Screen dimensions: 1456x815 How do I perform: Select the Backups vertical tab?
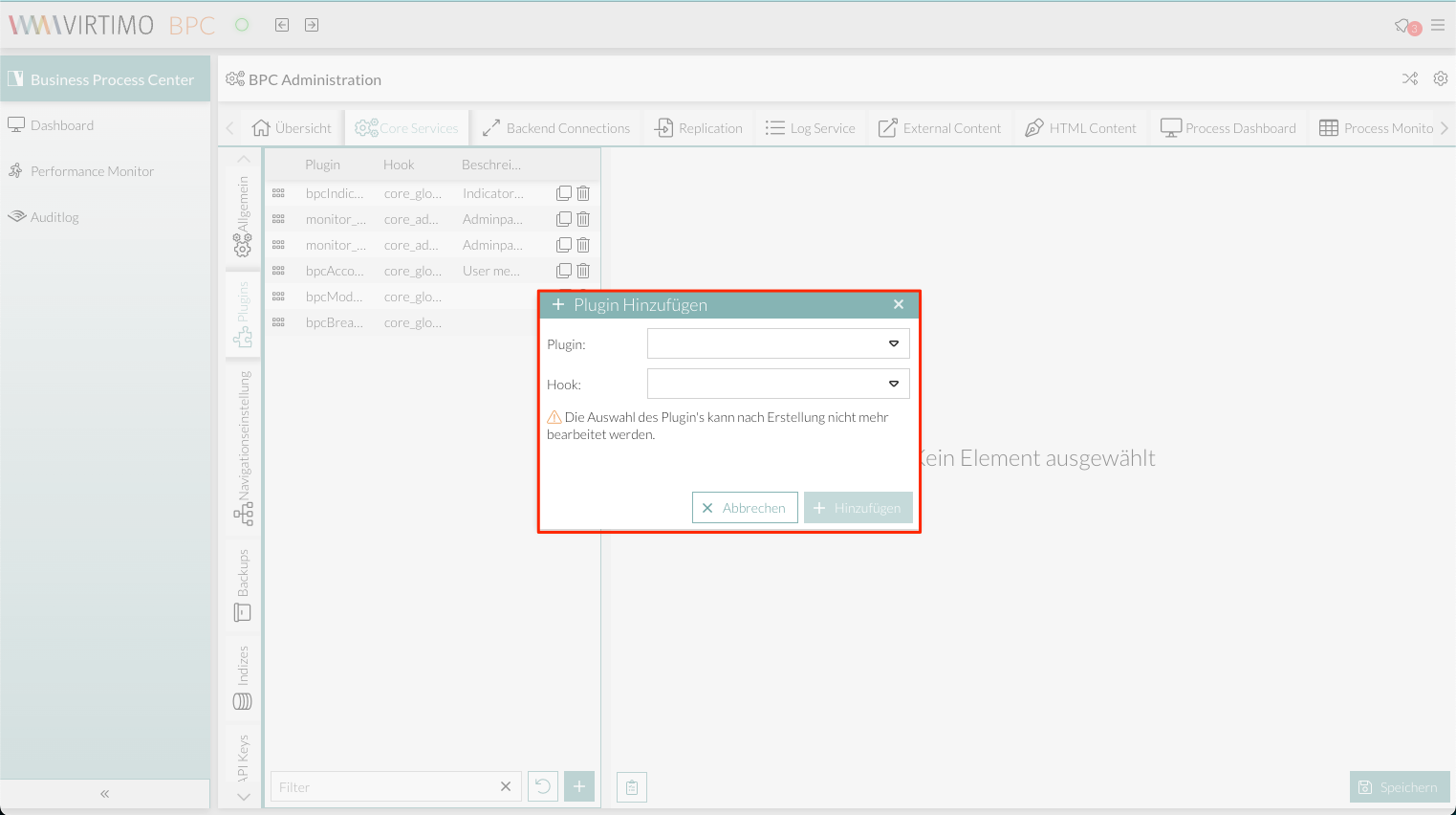click(x=243, y=585)
